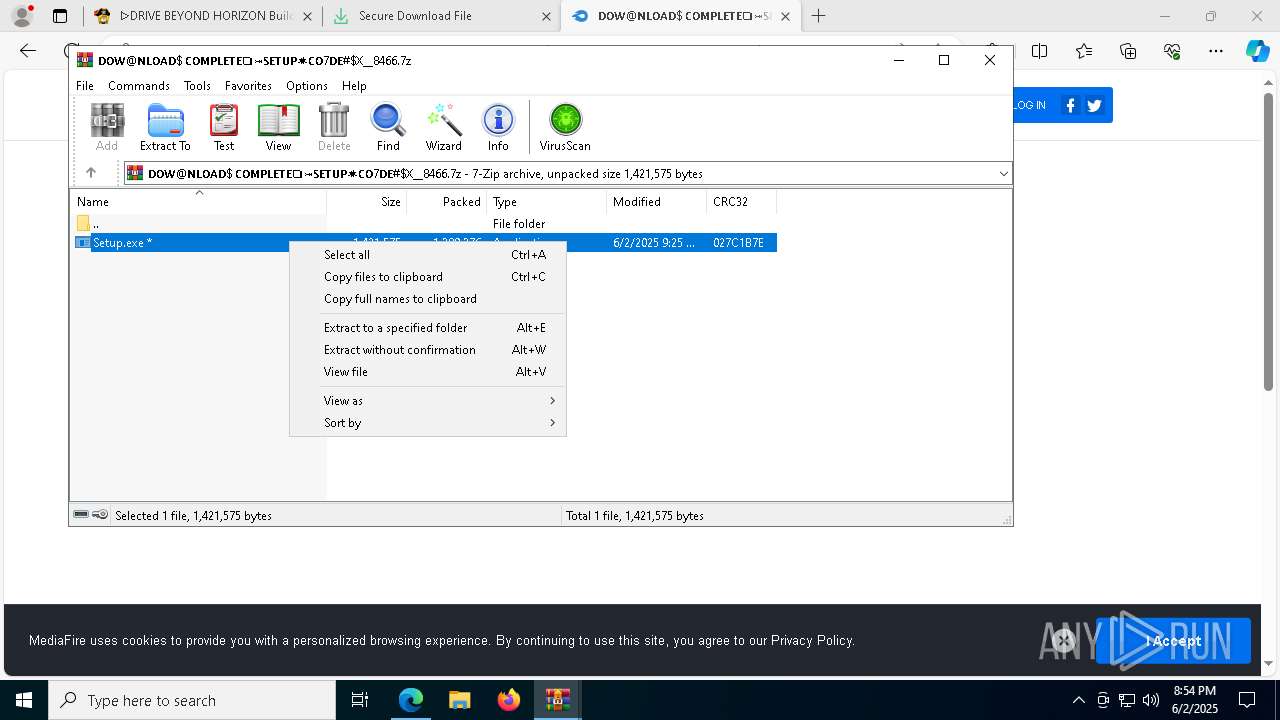Screen dimensions: 1280x720
Task: Click the browser back arrow
Action: point(28,51)
